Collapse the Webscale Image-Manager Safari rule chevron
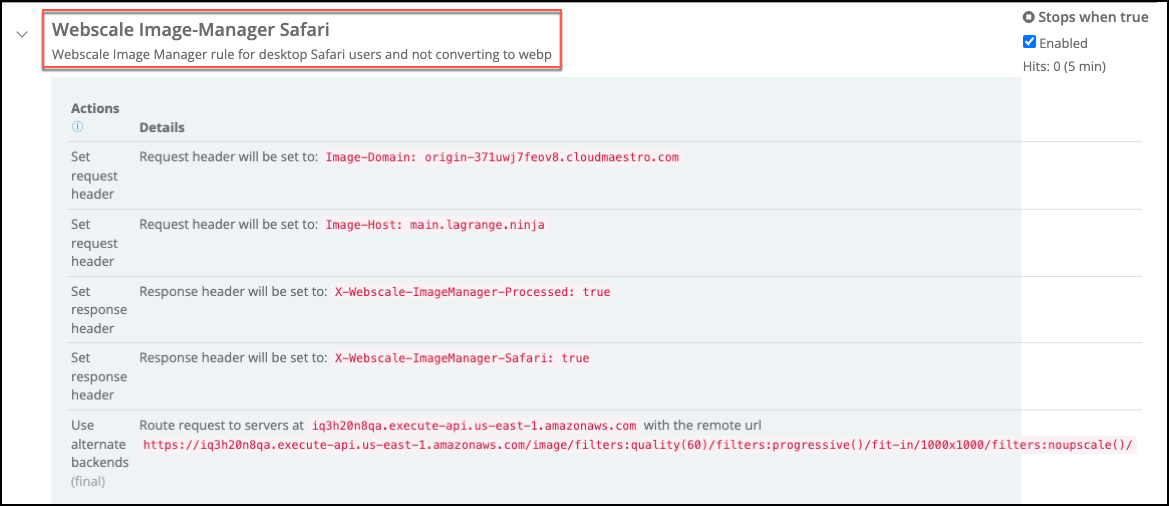 click(21, 34)
